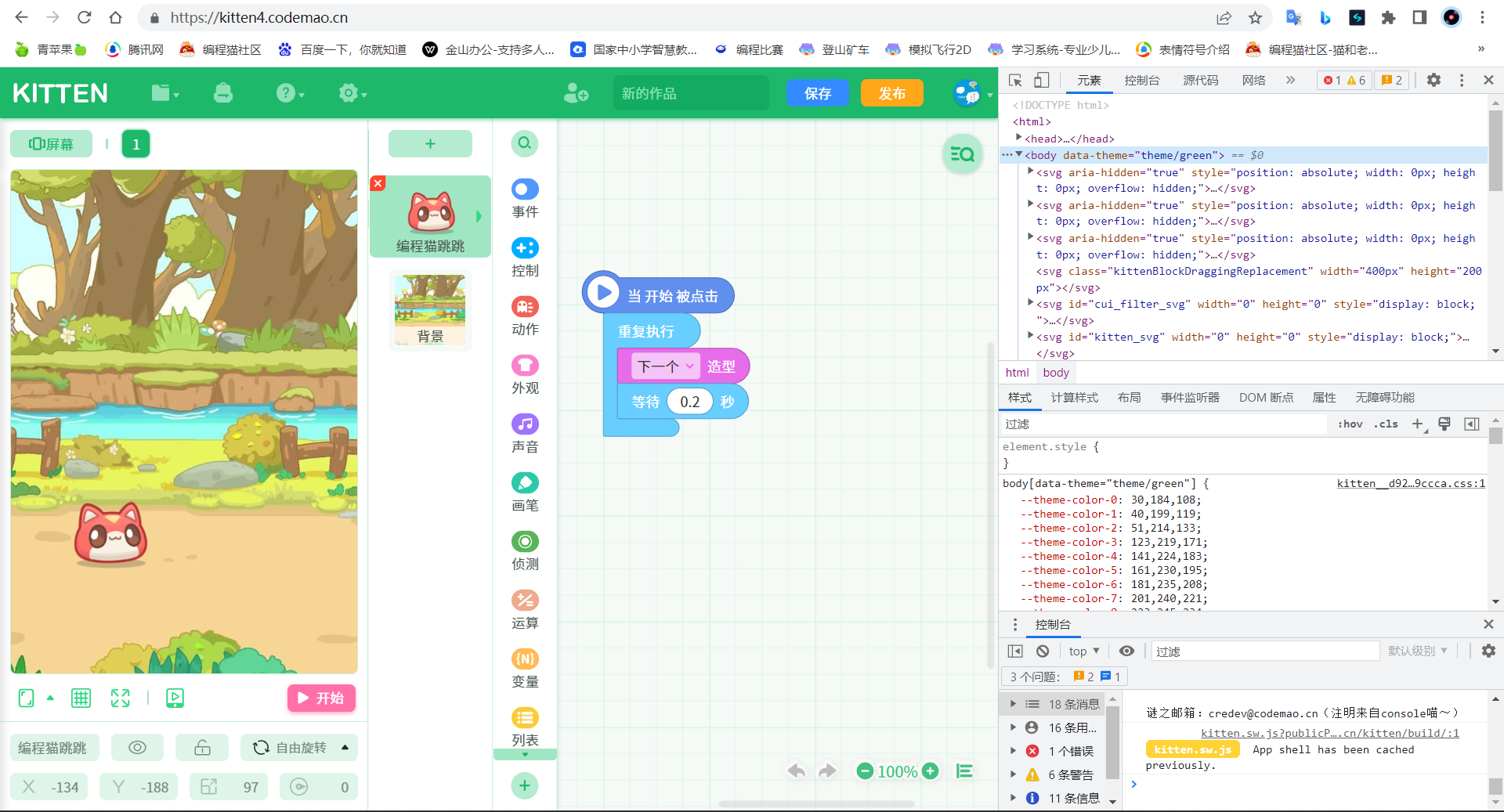Tidy up blocks with the align icon

964,771
